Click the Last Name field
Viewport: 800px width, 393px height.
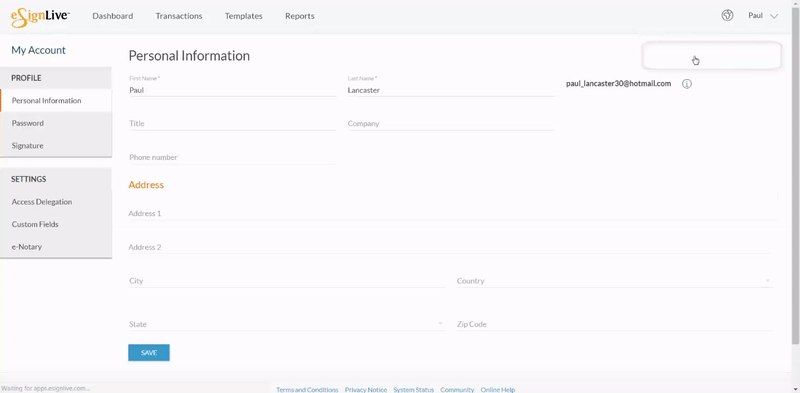tap(451, 90)
